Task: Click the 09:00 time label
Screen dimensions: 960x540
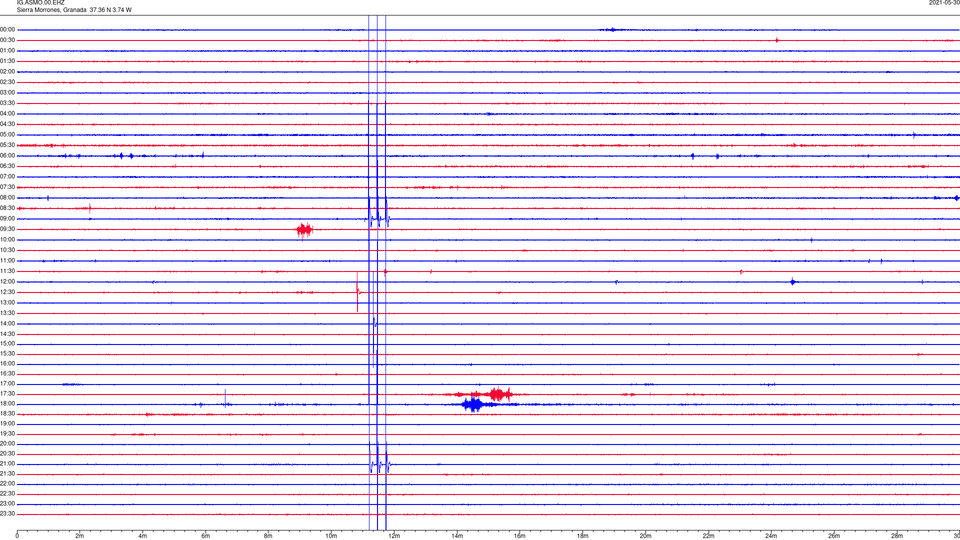Action: pos(8,219)
